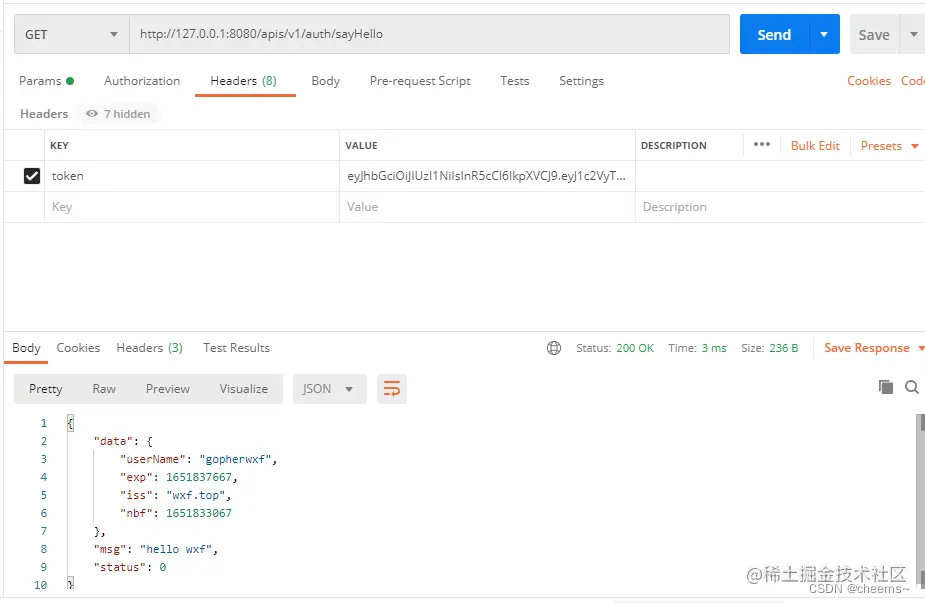
Task: Open the three-dots column options
Action: [x=762, y=145]
